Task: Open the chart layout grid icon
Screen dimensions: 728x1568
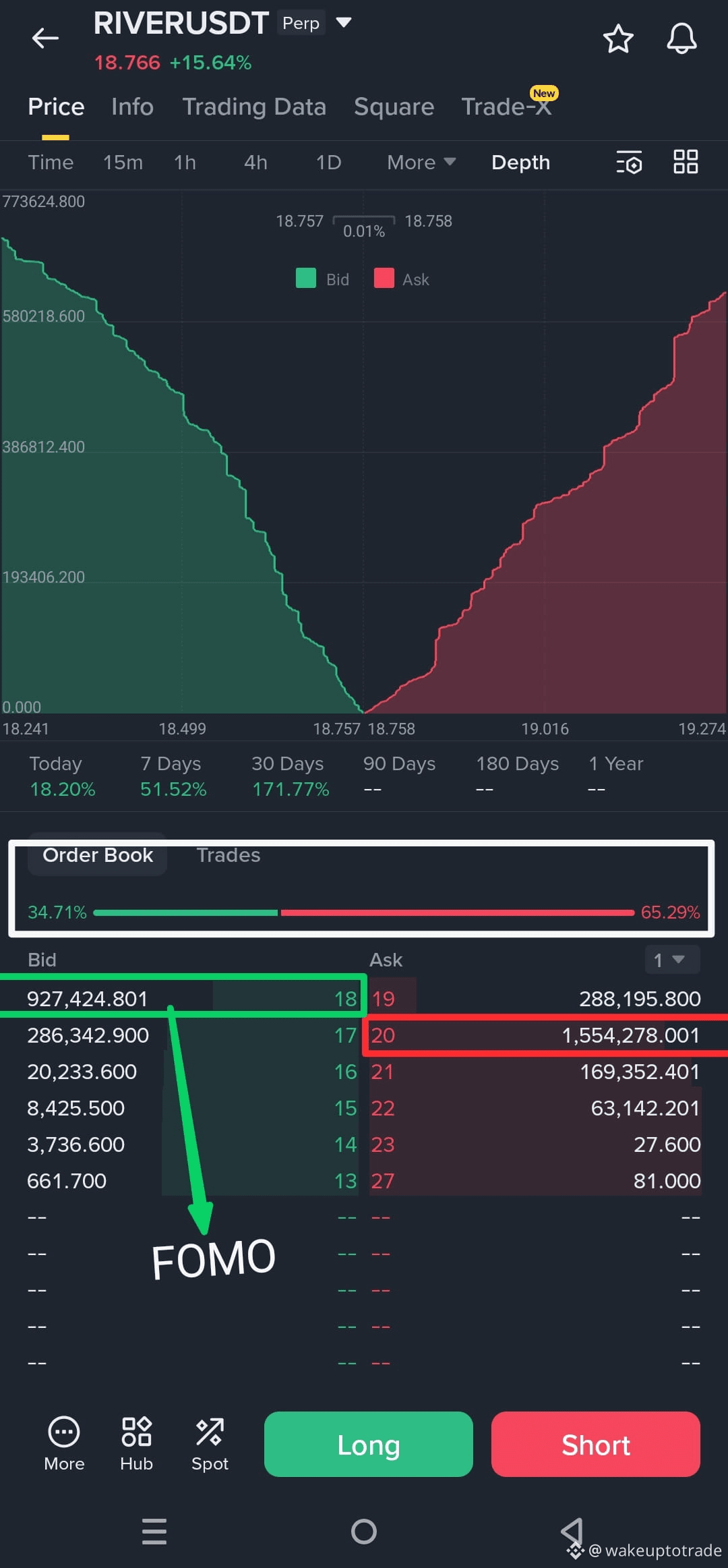Action: pyautogui.click(x=686, y=162)
